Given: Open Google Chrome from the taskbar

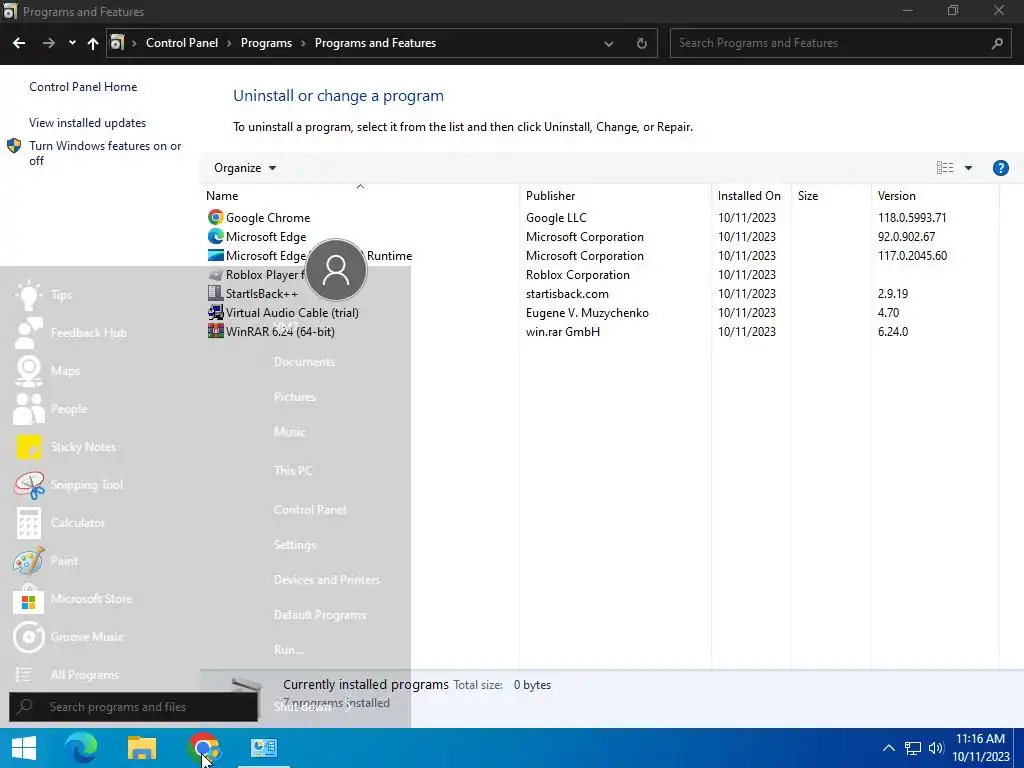Looking at the screenshot, I should point(203,748).
